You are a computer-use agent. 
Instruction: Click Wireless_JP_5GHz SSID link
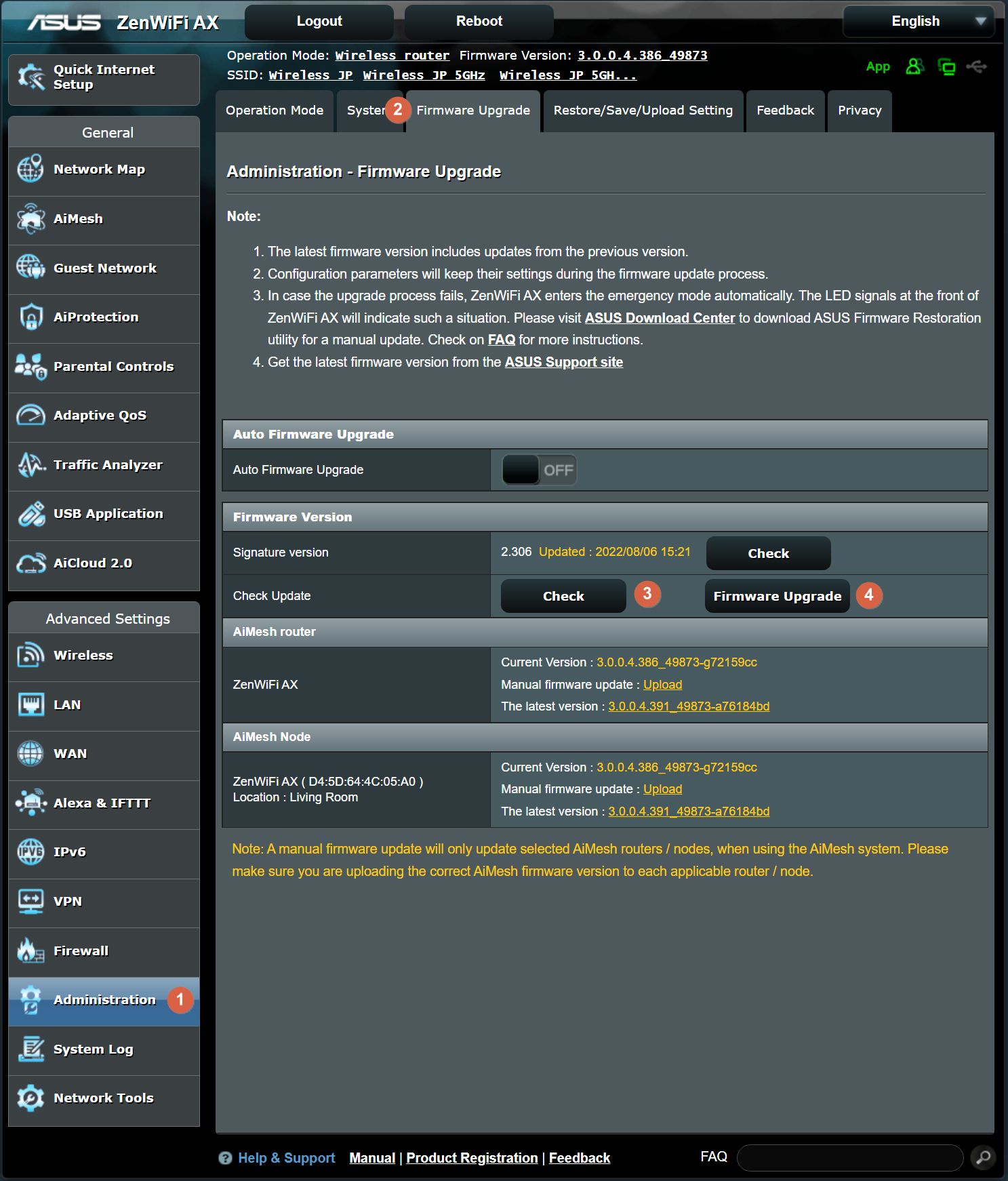[x=424, y=75]
